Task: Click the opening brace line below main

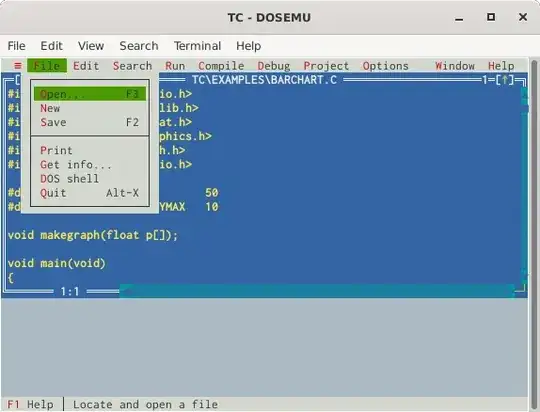Action: tap(11, 278)
